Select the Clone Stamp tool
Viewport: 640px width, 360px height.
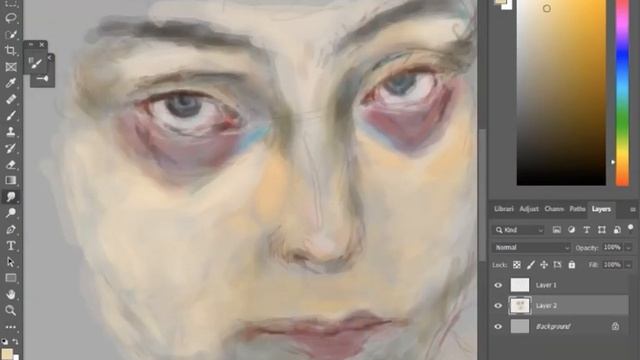[x=11, y=131]
